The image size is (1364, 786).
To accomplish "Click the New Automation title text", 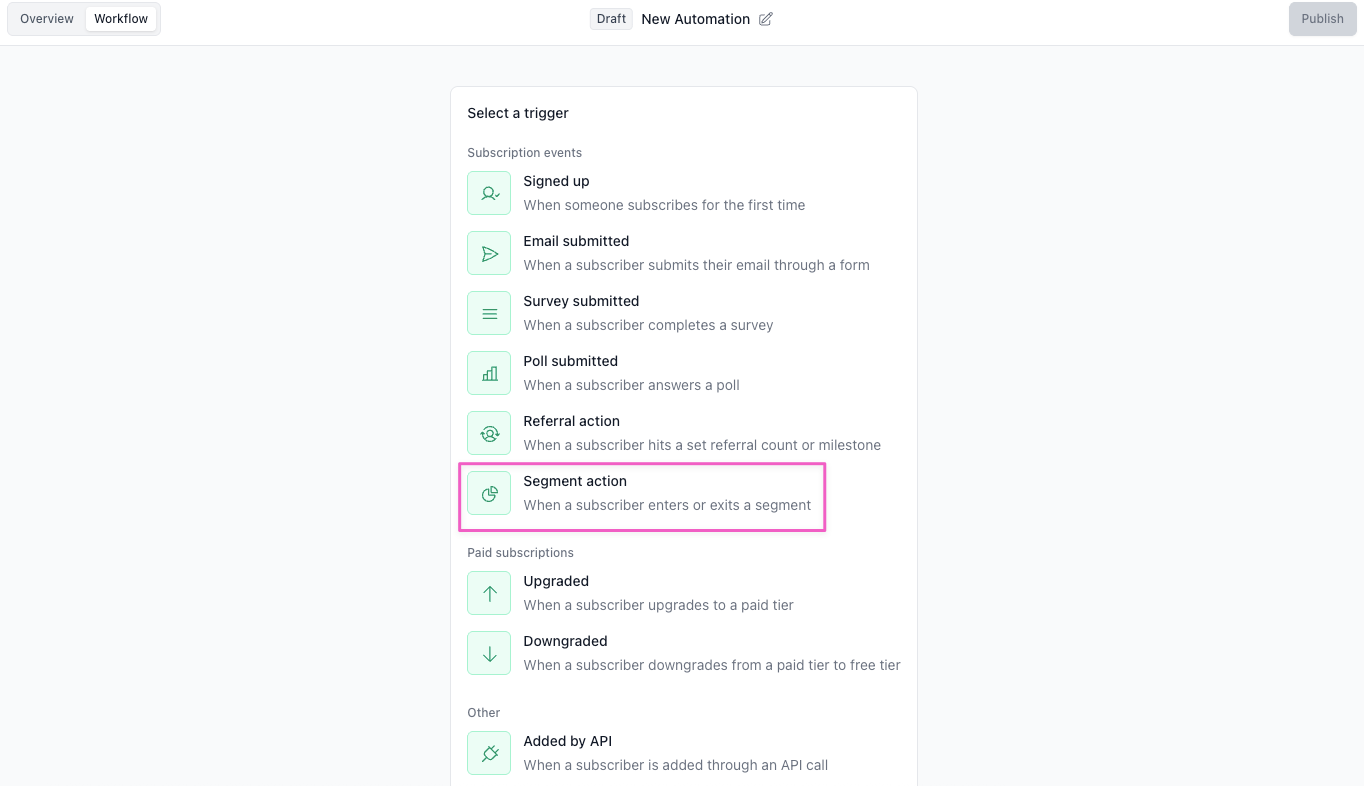I will [695, 19].
